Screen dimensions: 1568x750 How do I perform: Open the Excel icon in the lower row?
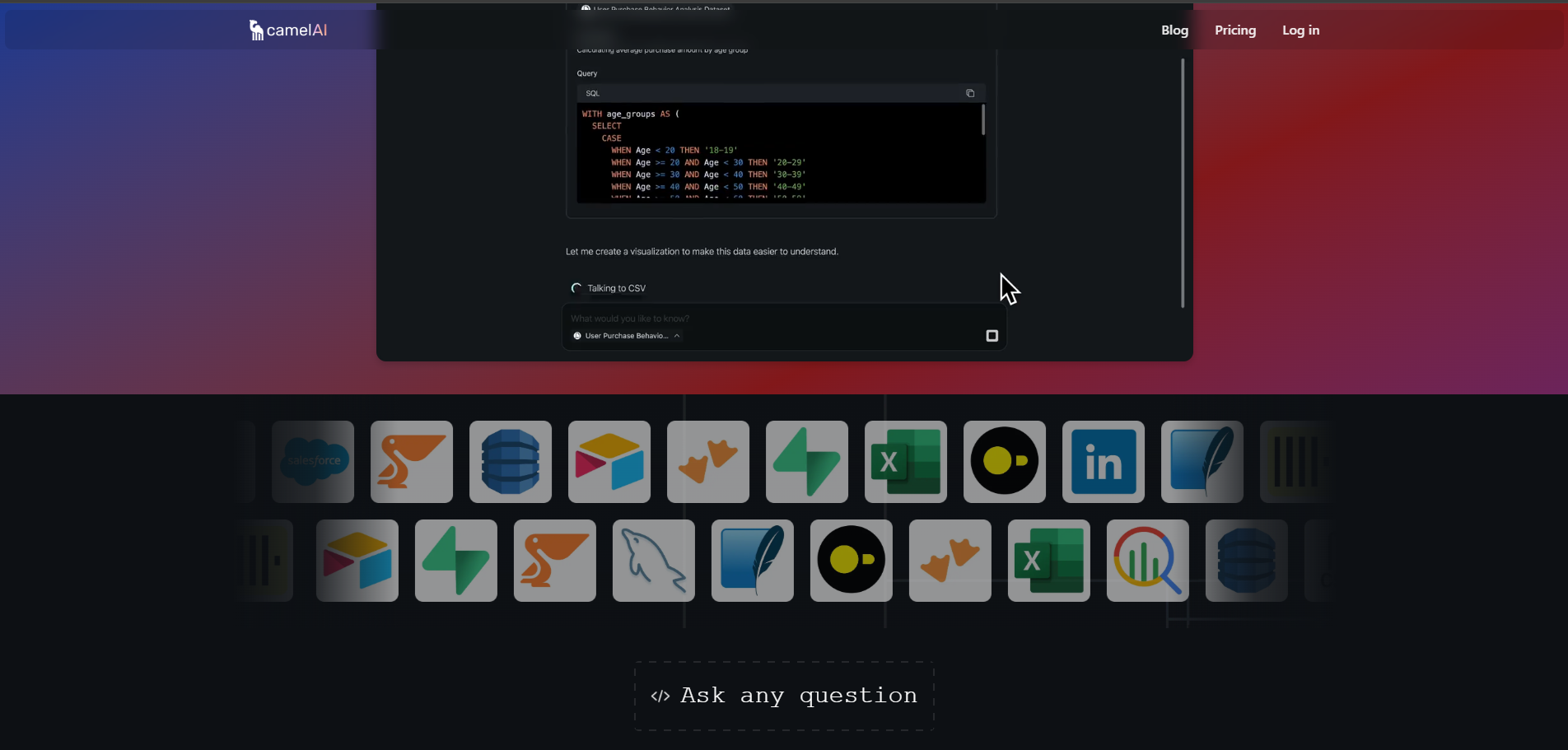[x=1049, y=561]
